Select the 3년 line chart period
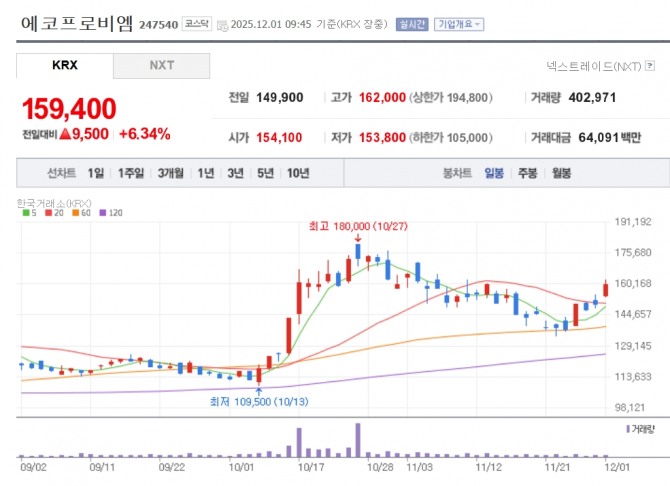 pyautogui.click(x=235, y=173)
